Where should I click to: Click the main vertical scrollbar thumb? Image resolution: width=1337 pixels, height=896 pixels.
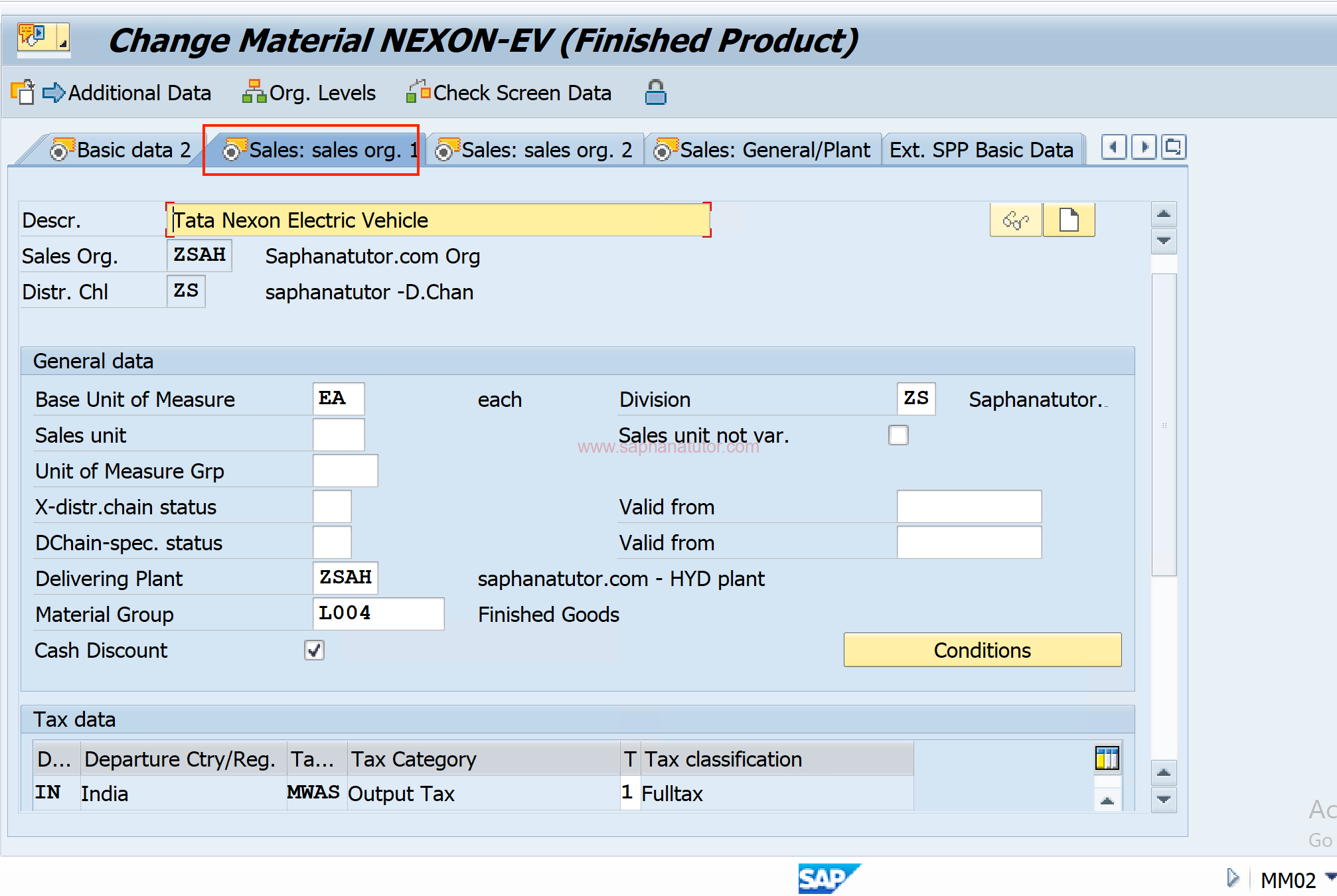click(x=1164, y=425)
